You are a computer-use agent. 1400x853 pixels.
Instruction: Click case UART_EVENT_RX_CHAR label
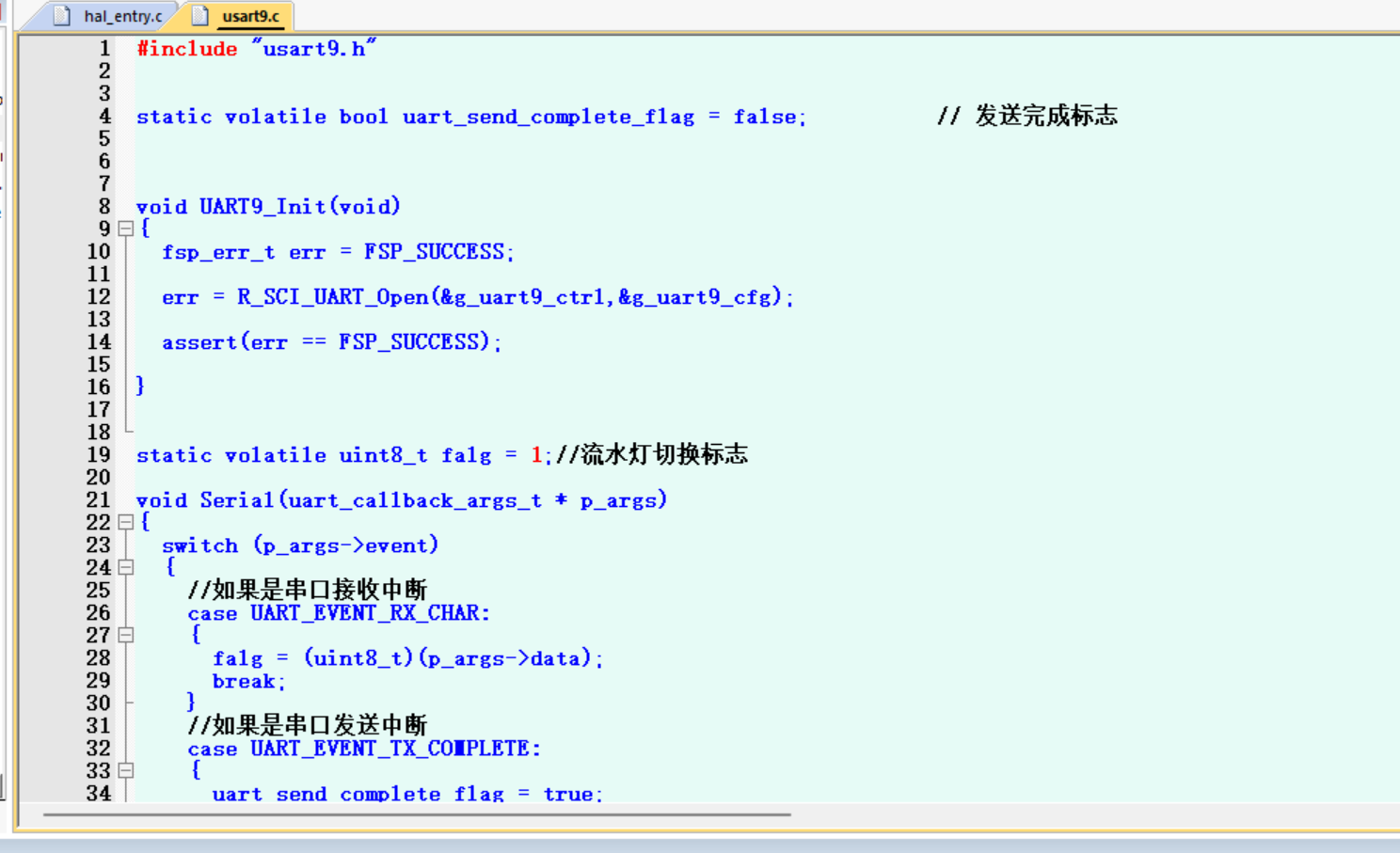point(339,613)
